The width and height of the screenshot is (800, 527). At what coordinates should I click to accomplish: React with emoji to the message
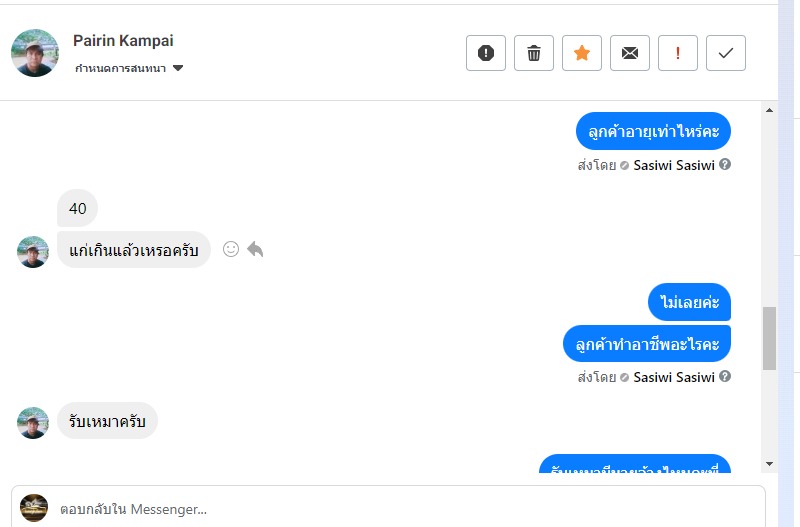coord(231,249)
